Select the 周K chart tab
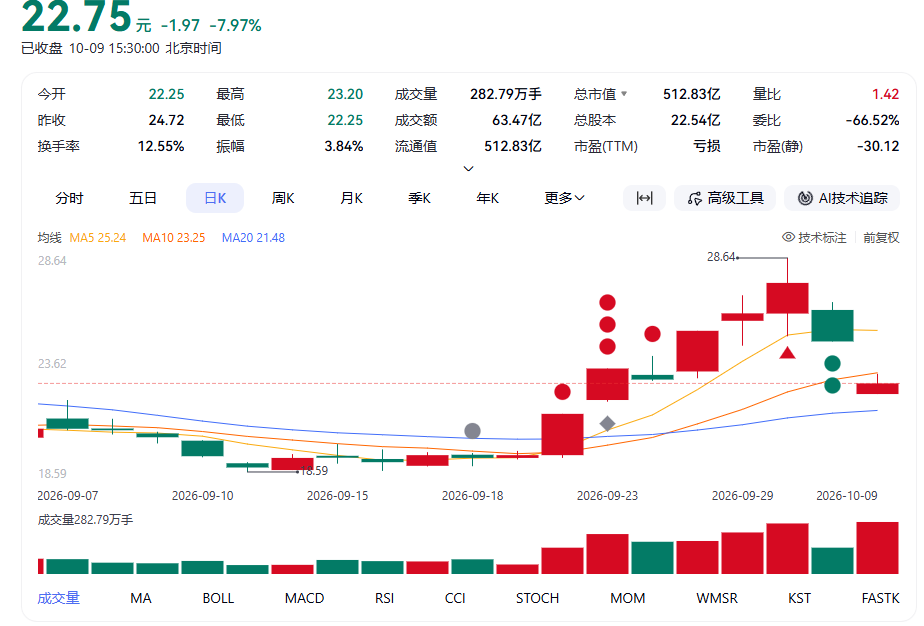The width and height of the screenshot is (924, 626). tap(283, 198)
